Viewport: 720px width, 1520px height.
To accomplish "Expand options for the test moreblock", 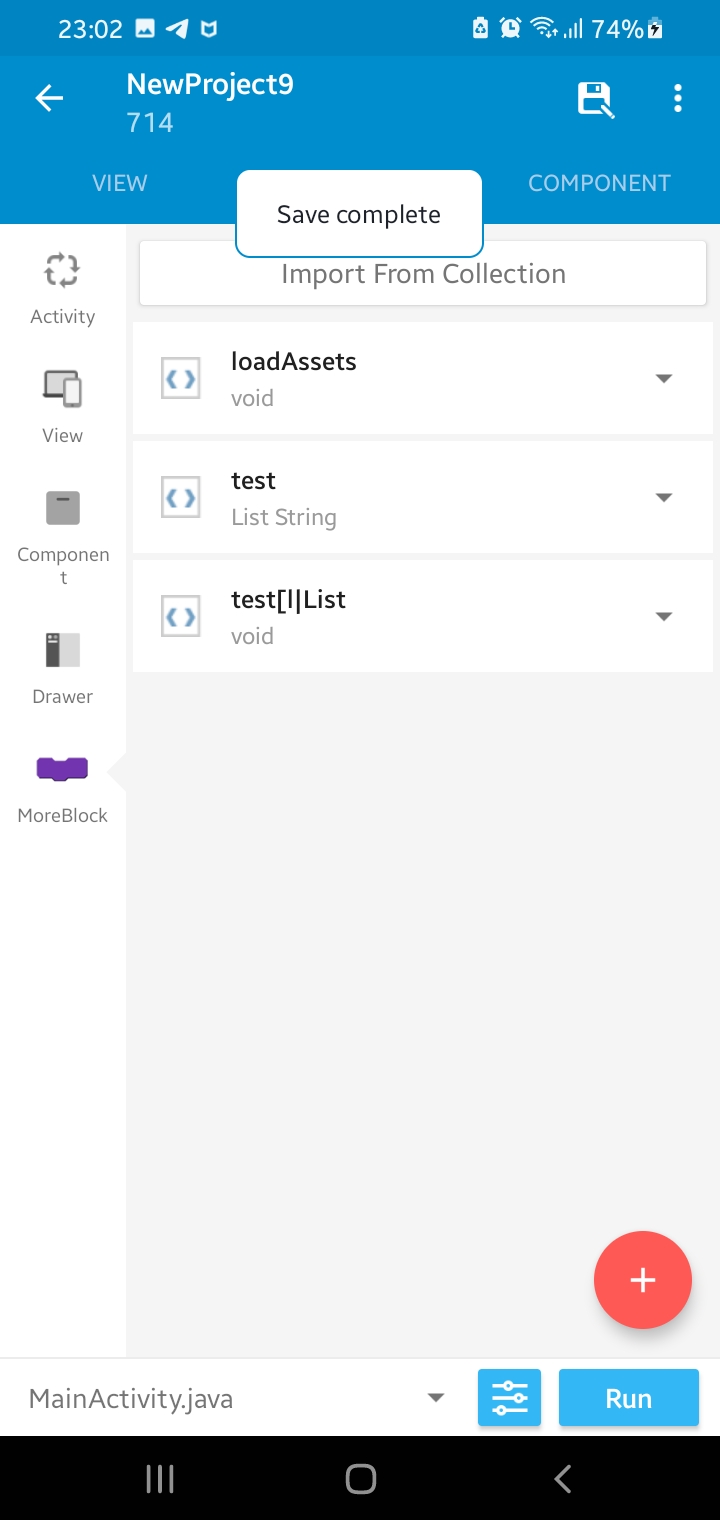I will coord(664,497).
